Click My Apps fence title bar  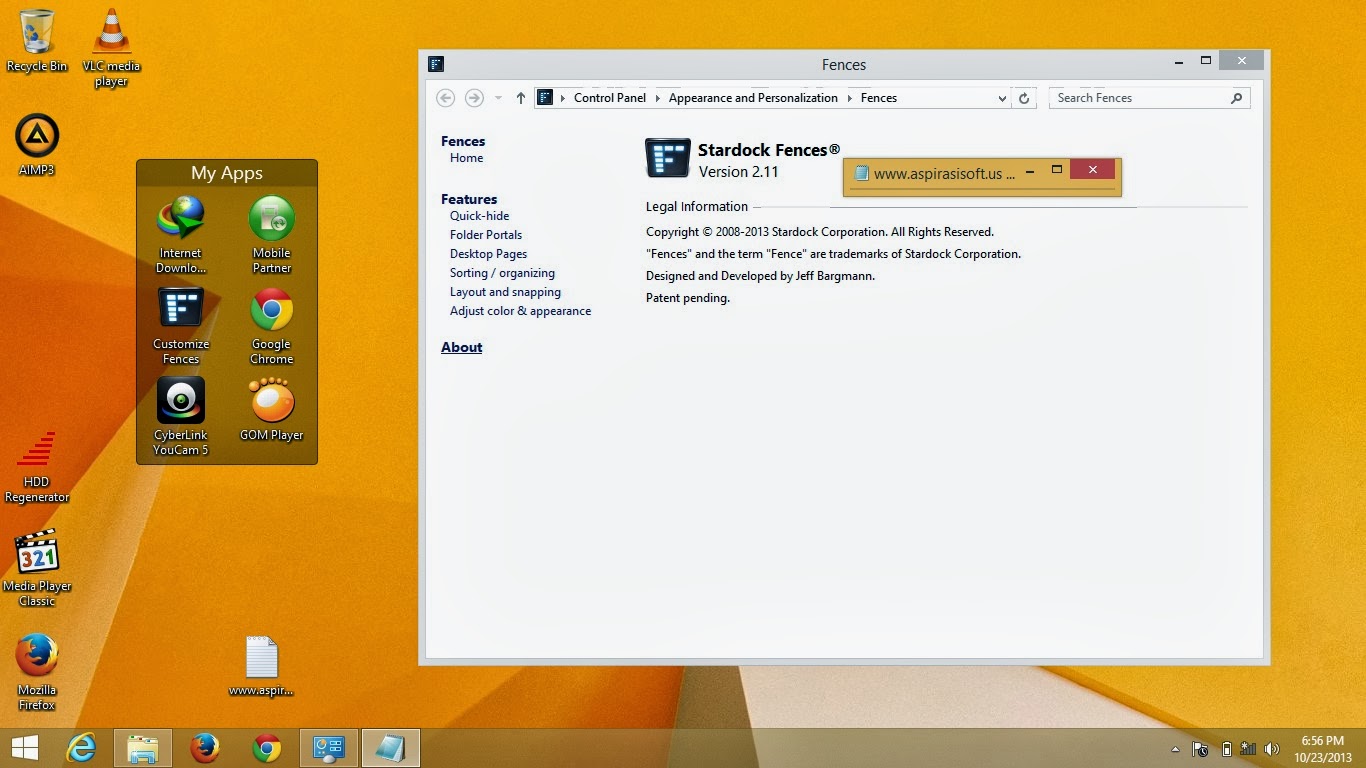click(x=227, y=173)
